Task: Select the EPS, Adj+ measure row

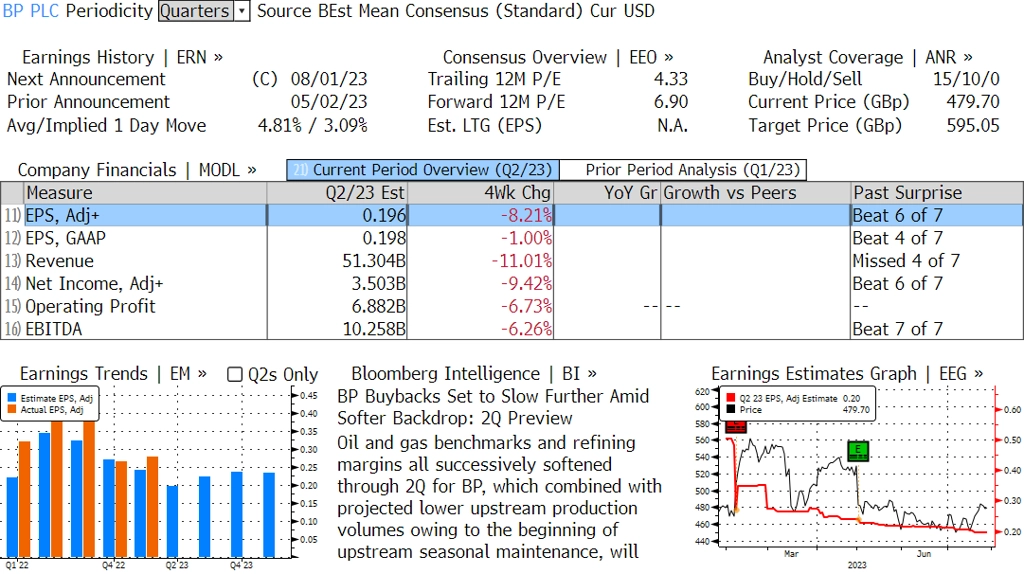Action: point(512,215)
